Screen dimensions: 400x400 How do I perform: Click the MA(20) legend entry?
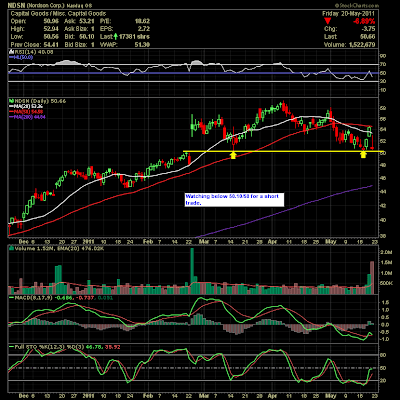pos(27,106)
